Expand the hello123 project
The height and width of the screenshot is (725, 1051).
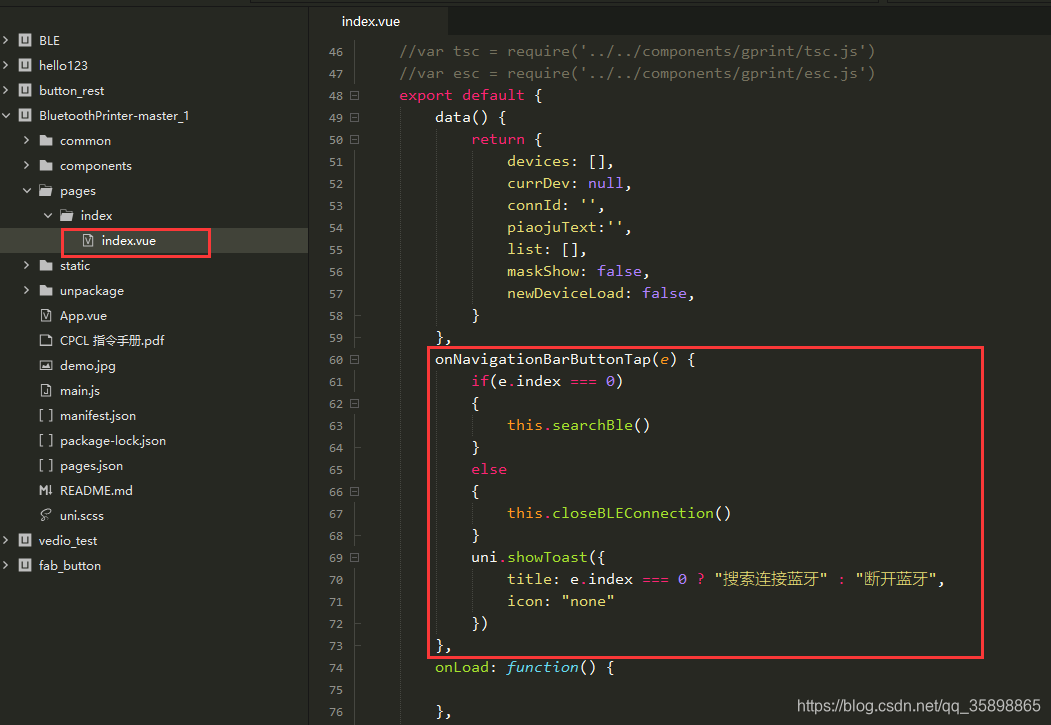coord(6,65)
